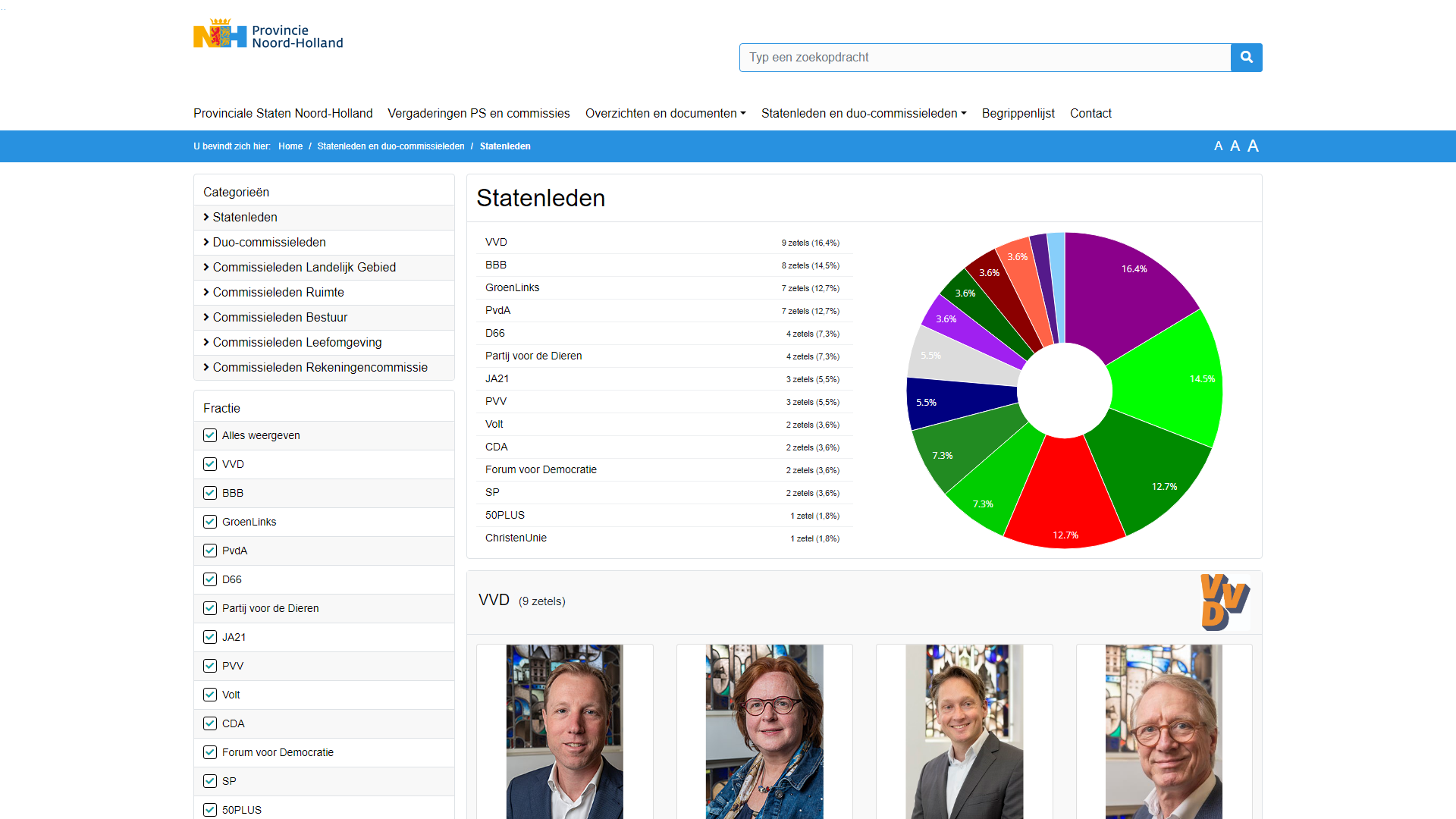Expand Overzichten en documenten dropdown
Screen dimensions: 1456x819
[666, 113]
